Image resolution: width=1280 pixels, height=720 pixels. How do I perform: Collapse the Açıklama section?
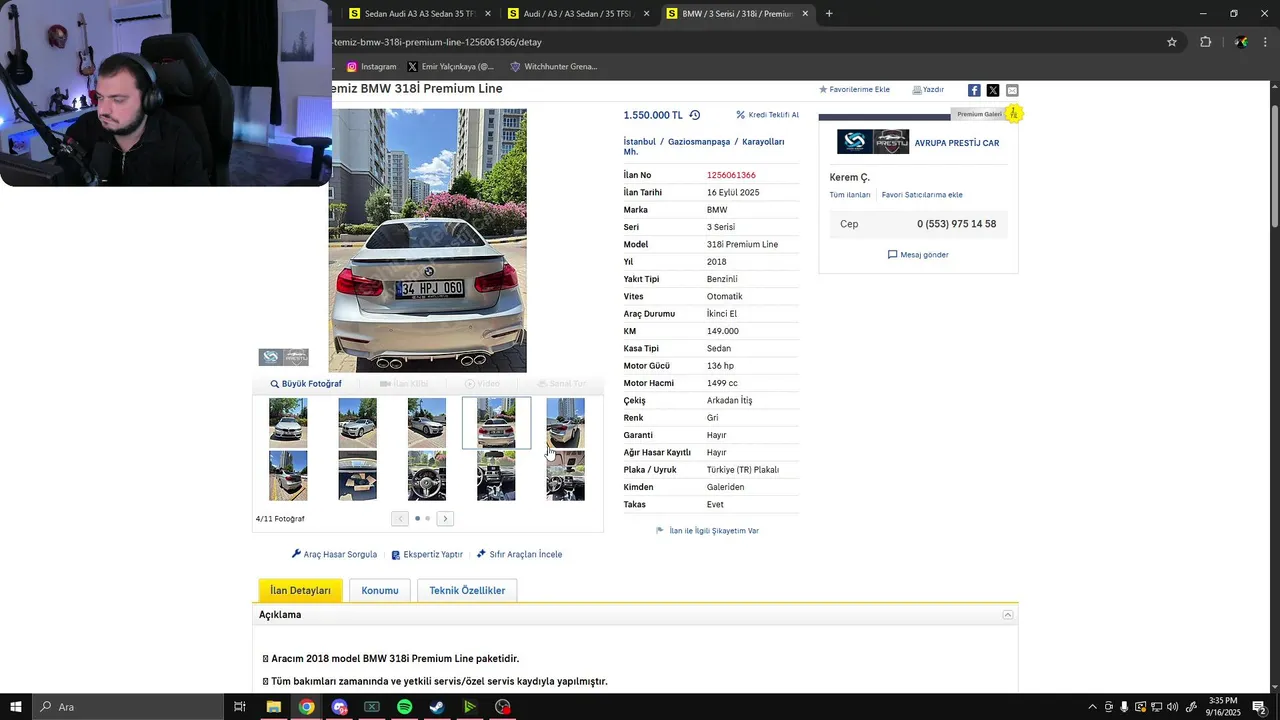pyautogui.click(x=1008, y=615)
